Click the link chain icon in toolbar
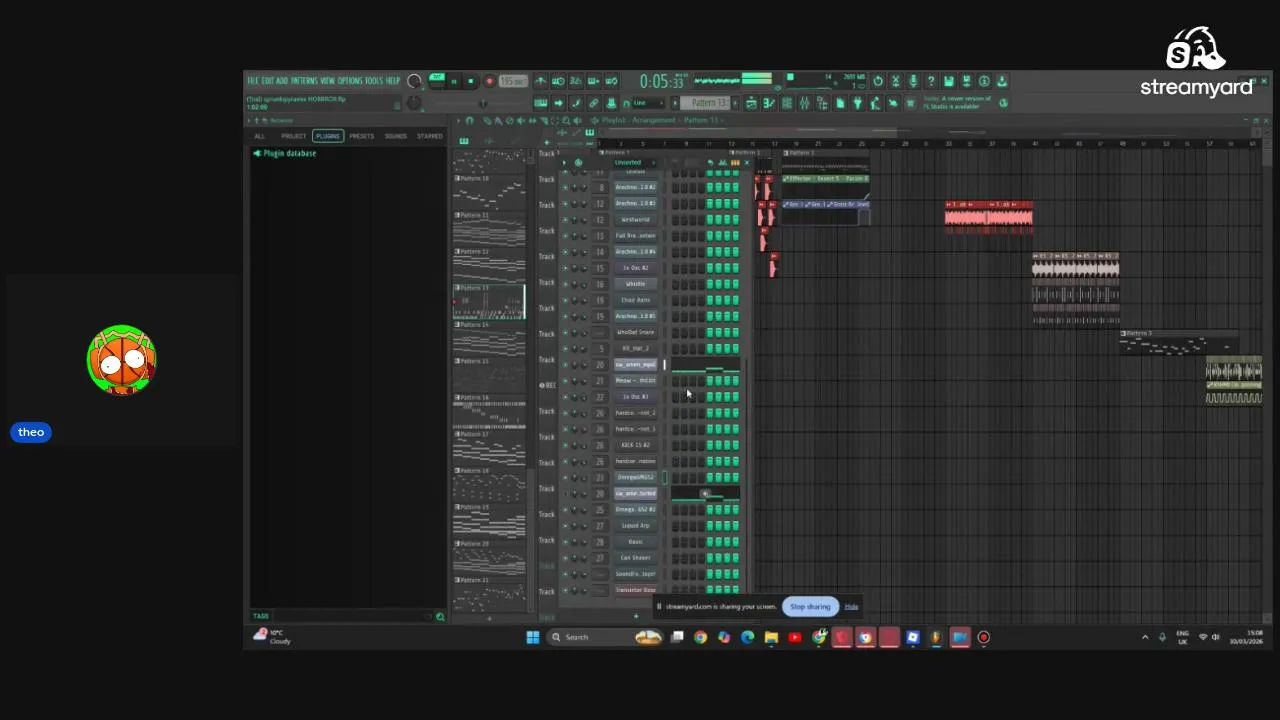 (x=593, y=103)
